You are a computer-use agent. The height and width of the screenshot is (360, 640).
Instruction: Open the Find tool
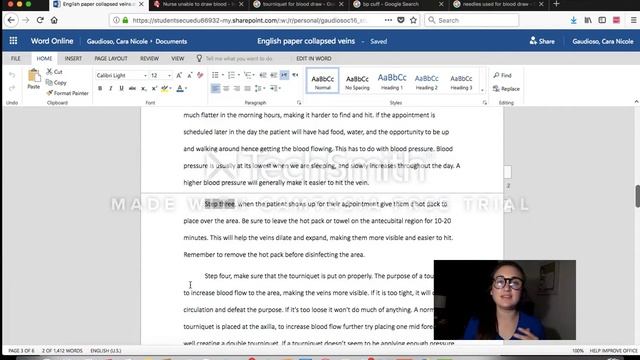coord(502,75)
